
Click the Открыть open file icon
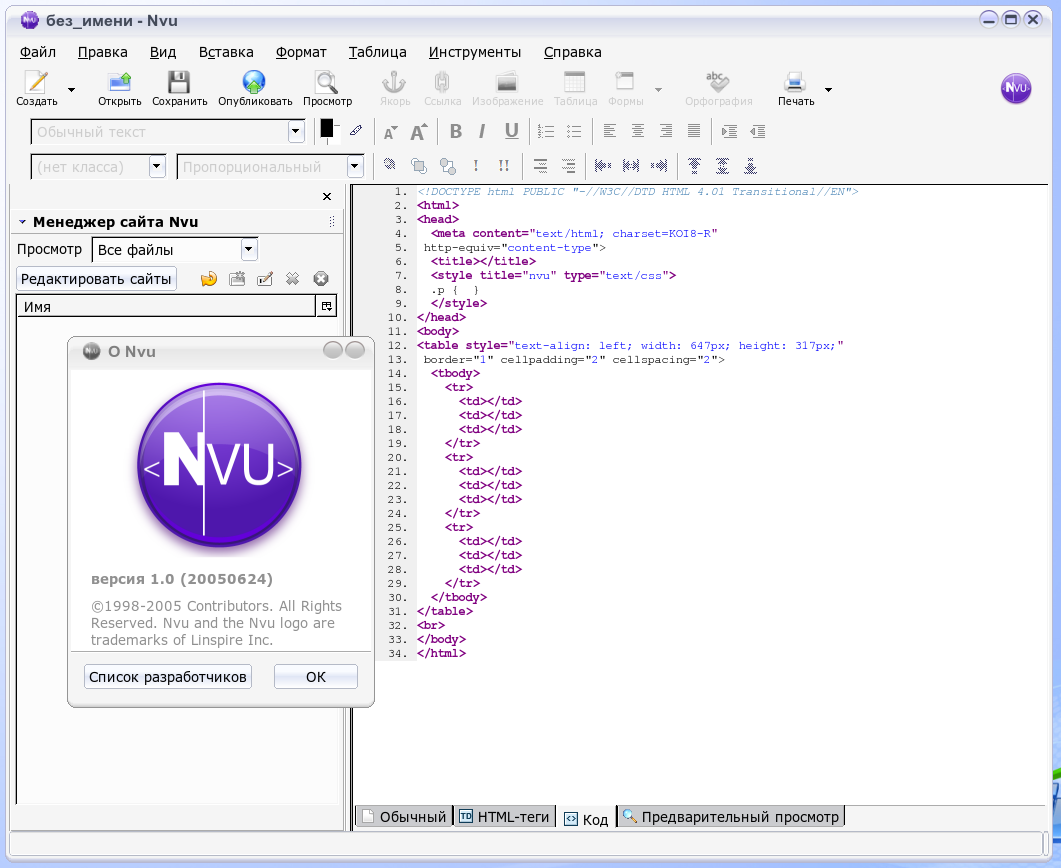[120, 84]
